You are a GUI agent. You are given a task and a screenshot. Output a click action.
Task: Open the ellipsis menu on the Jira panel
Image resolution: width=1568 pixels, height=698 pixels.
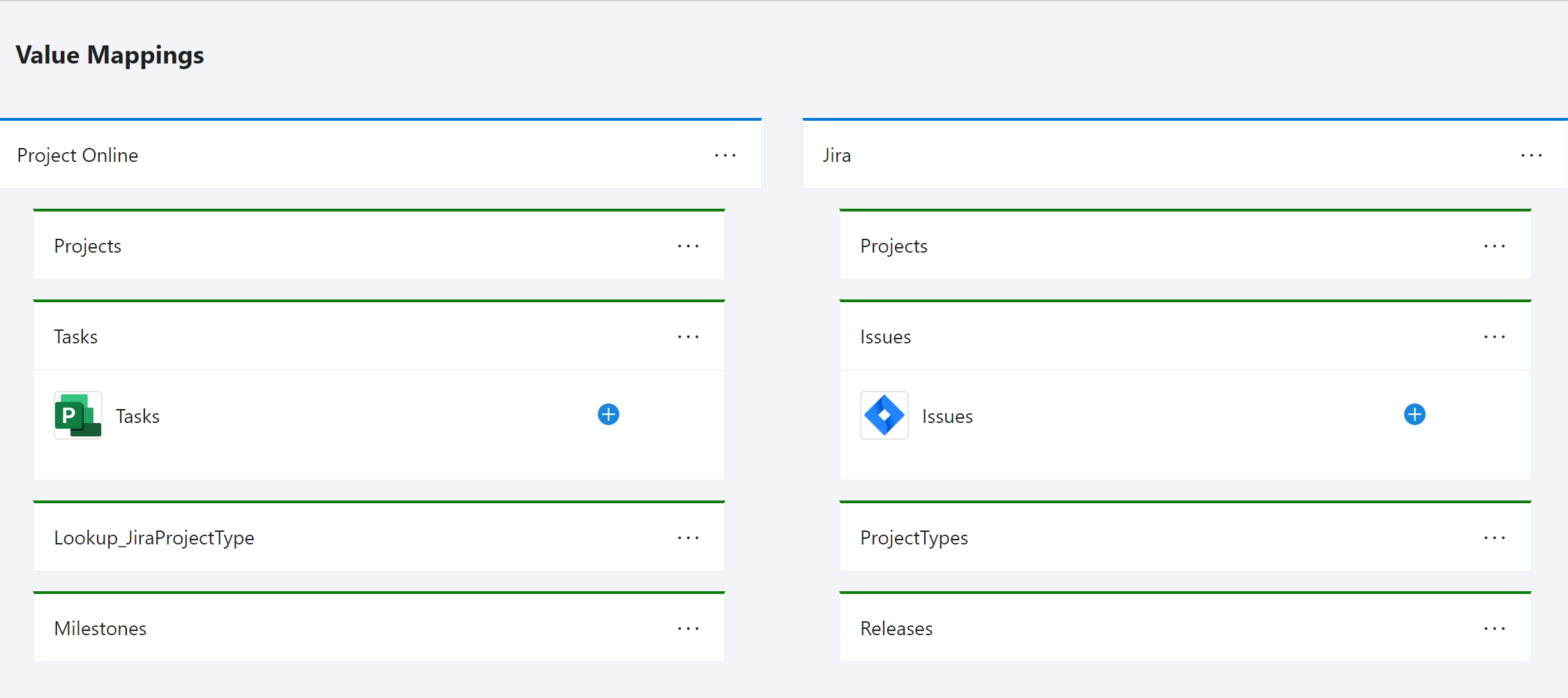tap(1531, 155)
